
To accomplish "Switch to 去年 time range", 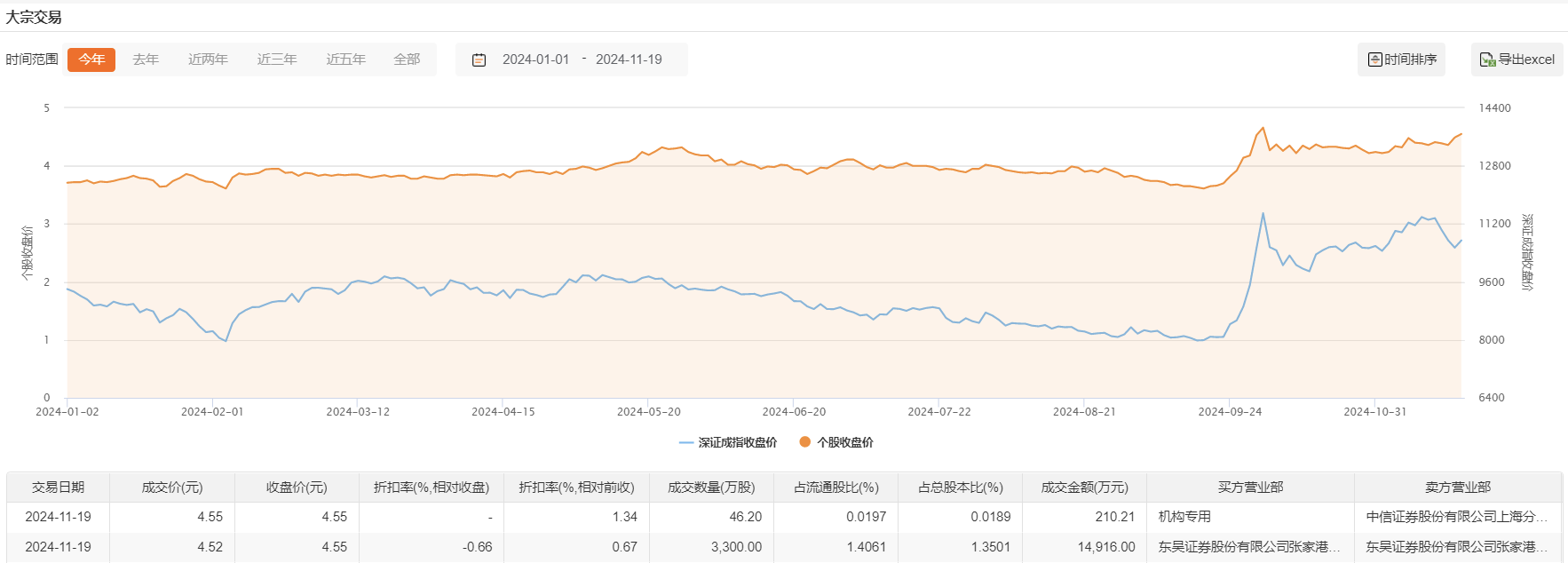I will coord(146,59).
